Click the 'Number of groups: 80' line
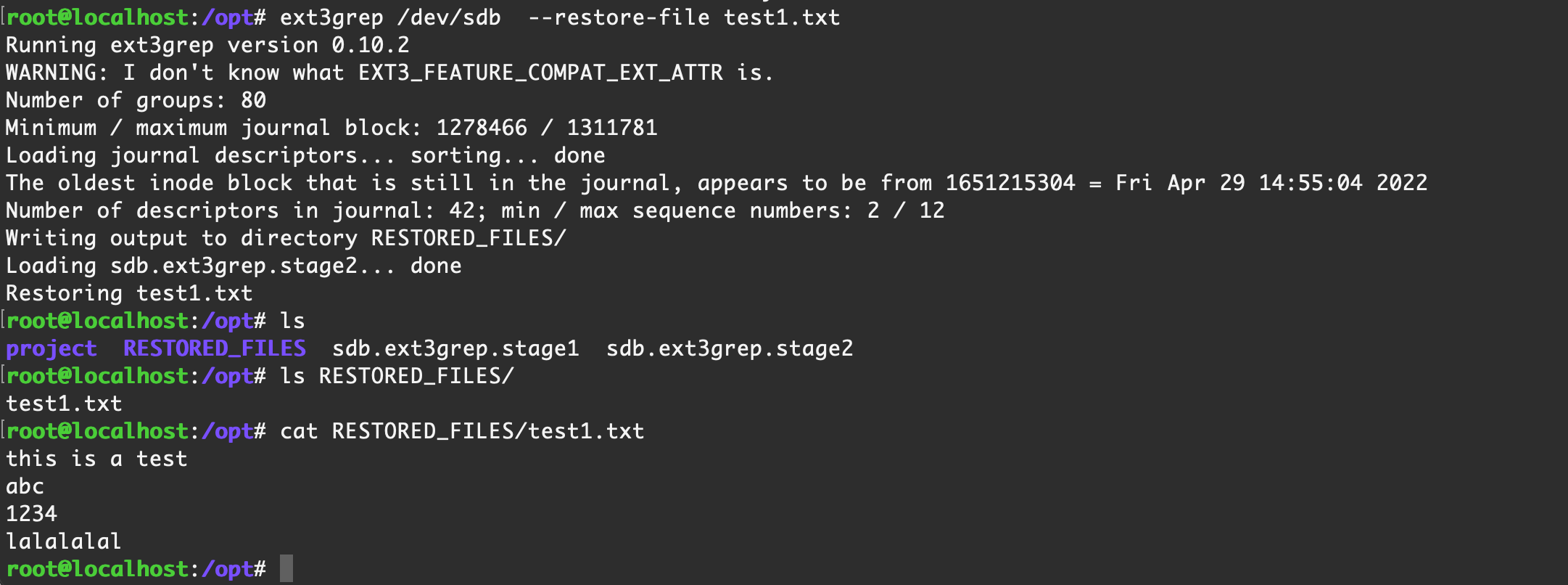 (136, 100)
